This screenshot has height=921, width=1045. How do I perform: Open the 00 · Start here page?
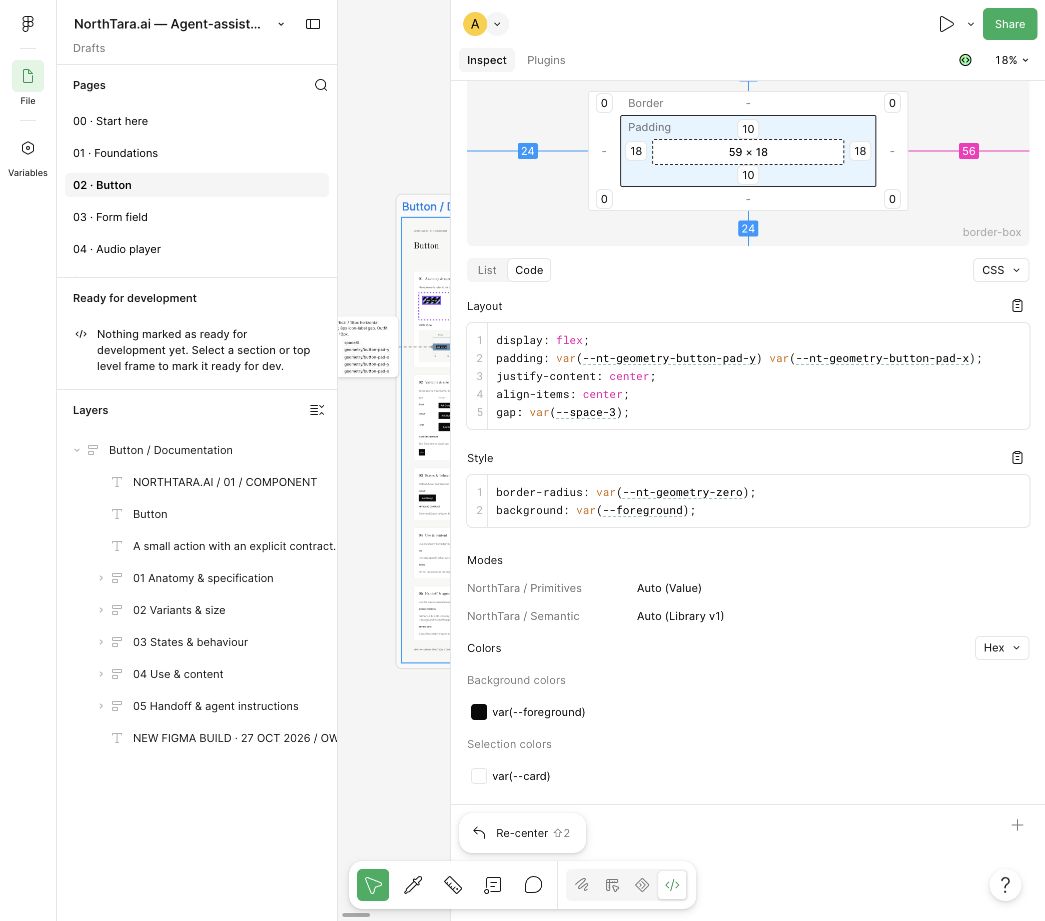(197, 121)
